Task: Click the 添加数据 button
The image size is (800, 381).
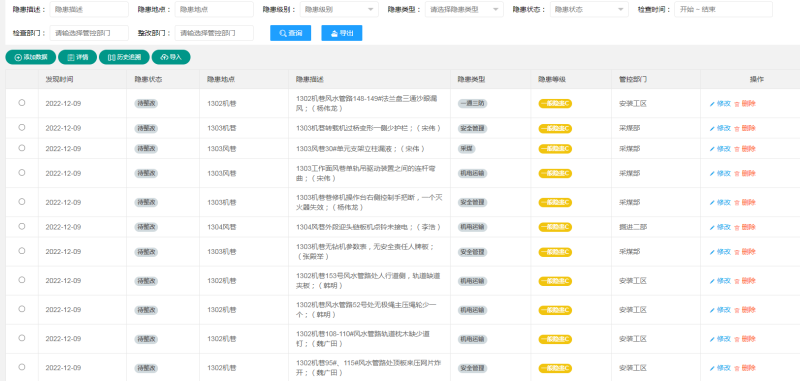Action: pyautogui.click(x=31, y=57)
